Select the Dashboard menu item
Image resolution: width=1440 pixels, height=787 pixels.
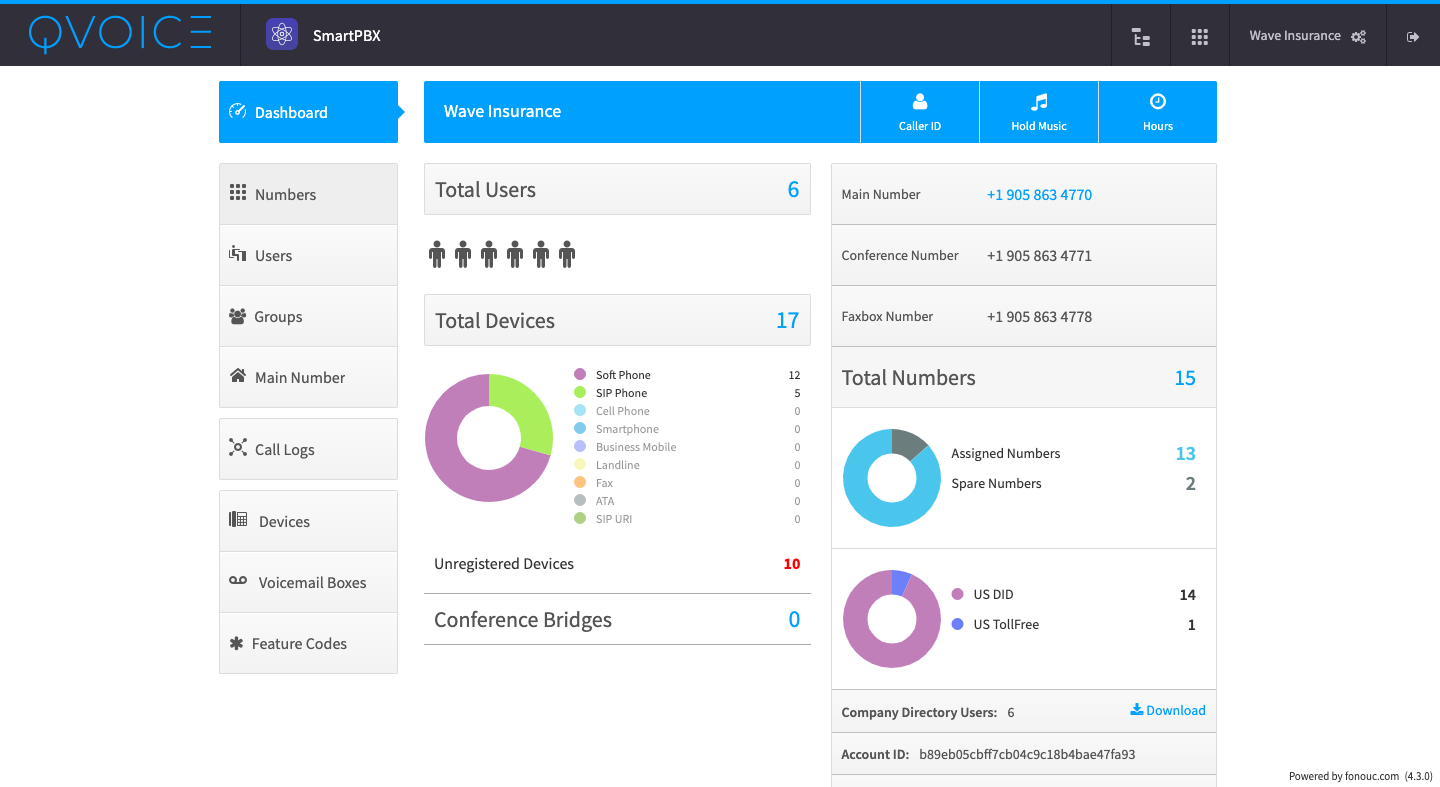[x=308, y=112]
